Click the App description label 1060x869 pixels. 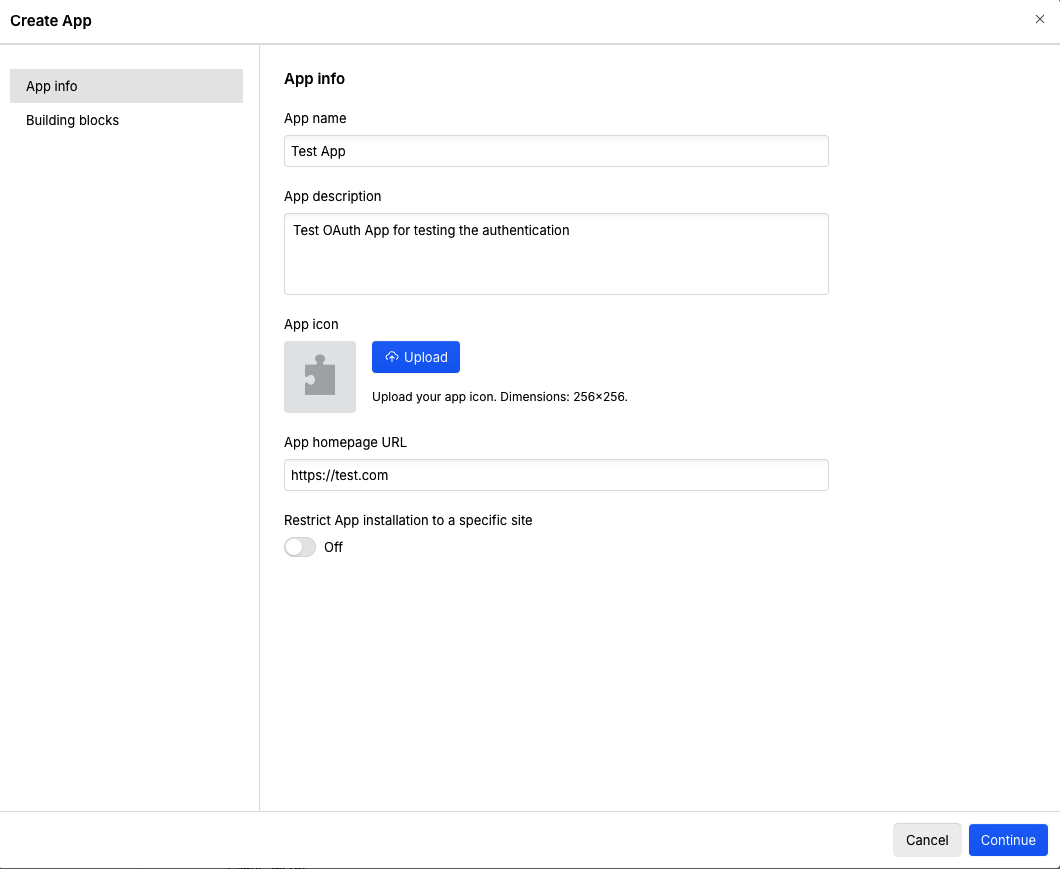[333, 196]
